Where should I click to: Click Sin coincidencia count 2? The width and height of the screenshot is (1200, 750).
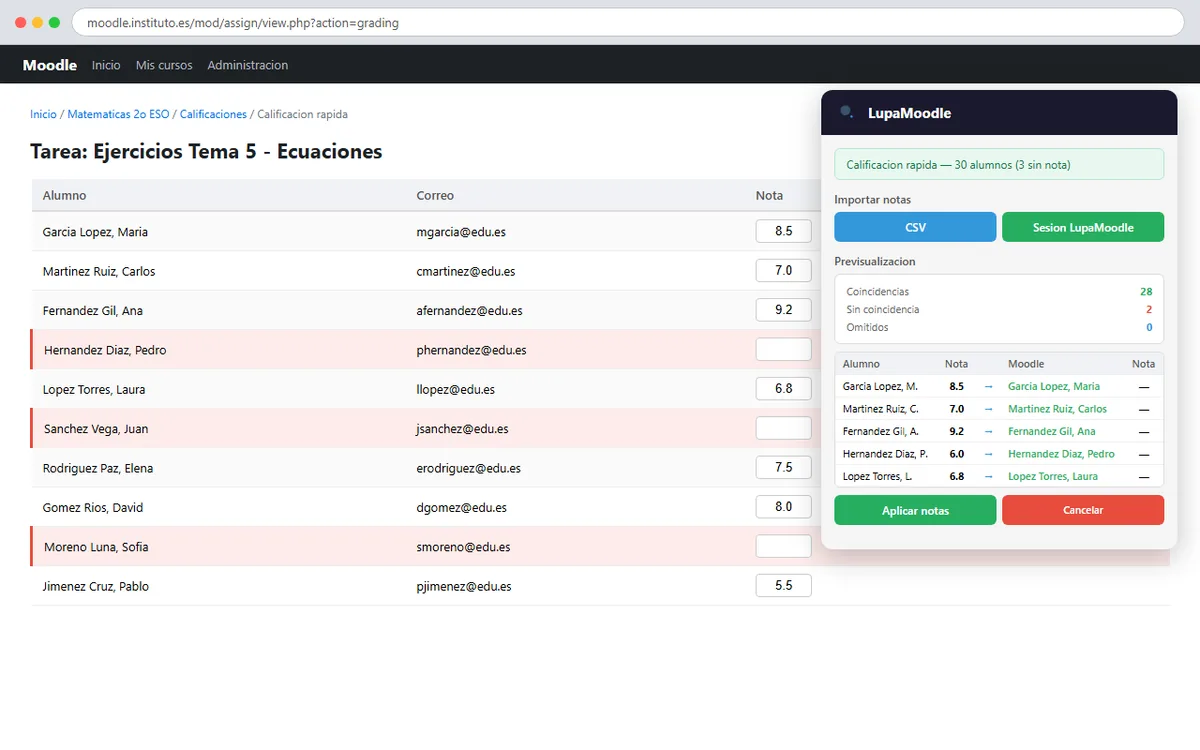[x=1149, y=310]
